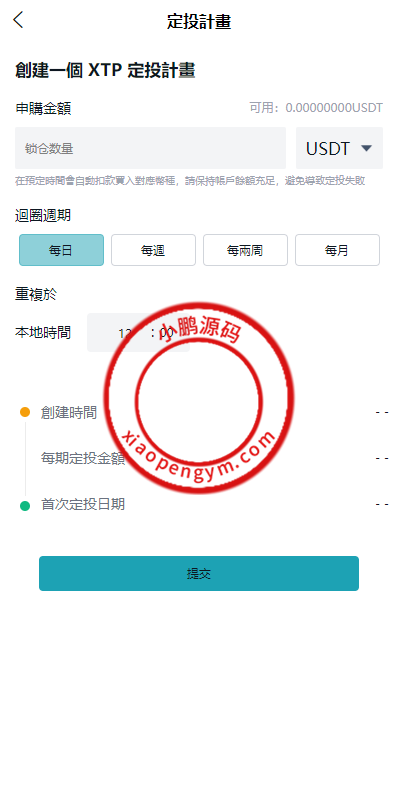Select the 每日 daily cycle option
395x795 pixels.
pos(61,250)
